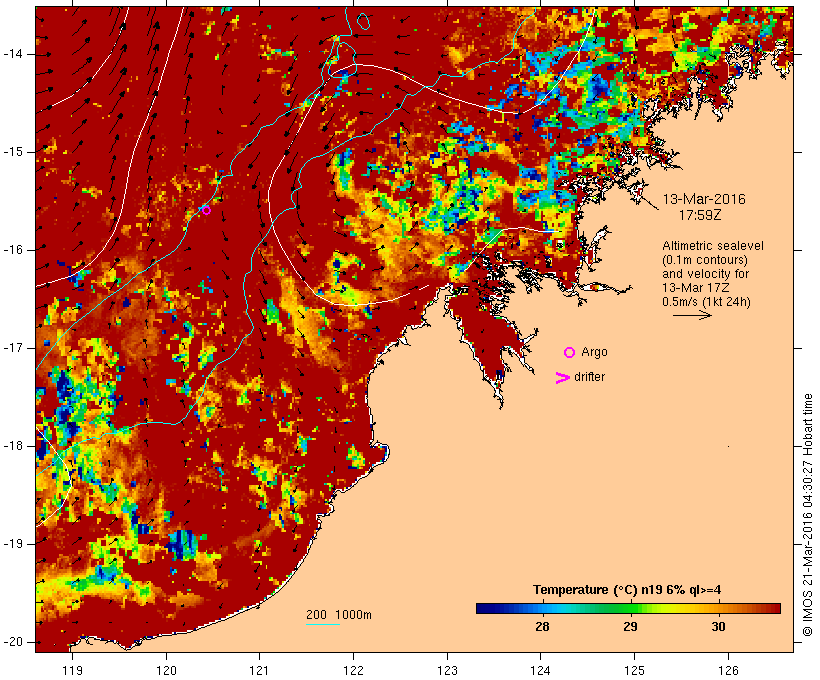This screenshot has width=820, height=680.
Task: Click the 122 longitude axis label
Action: (354, 671)
